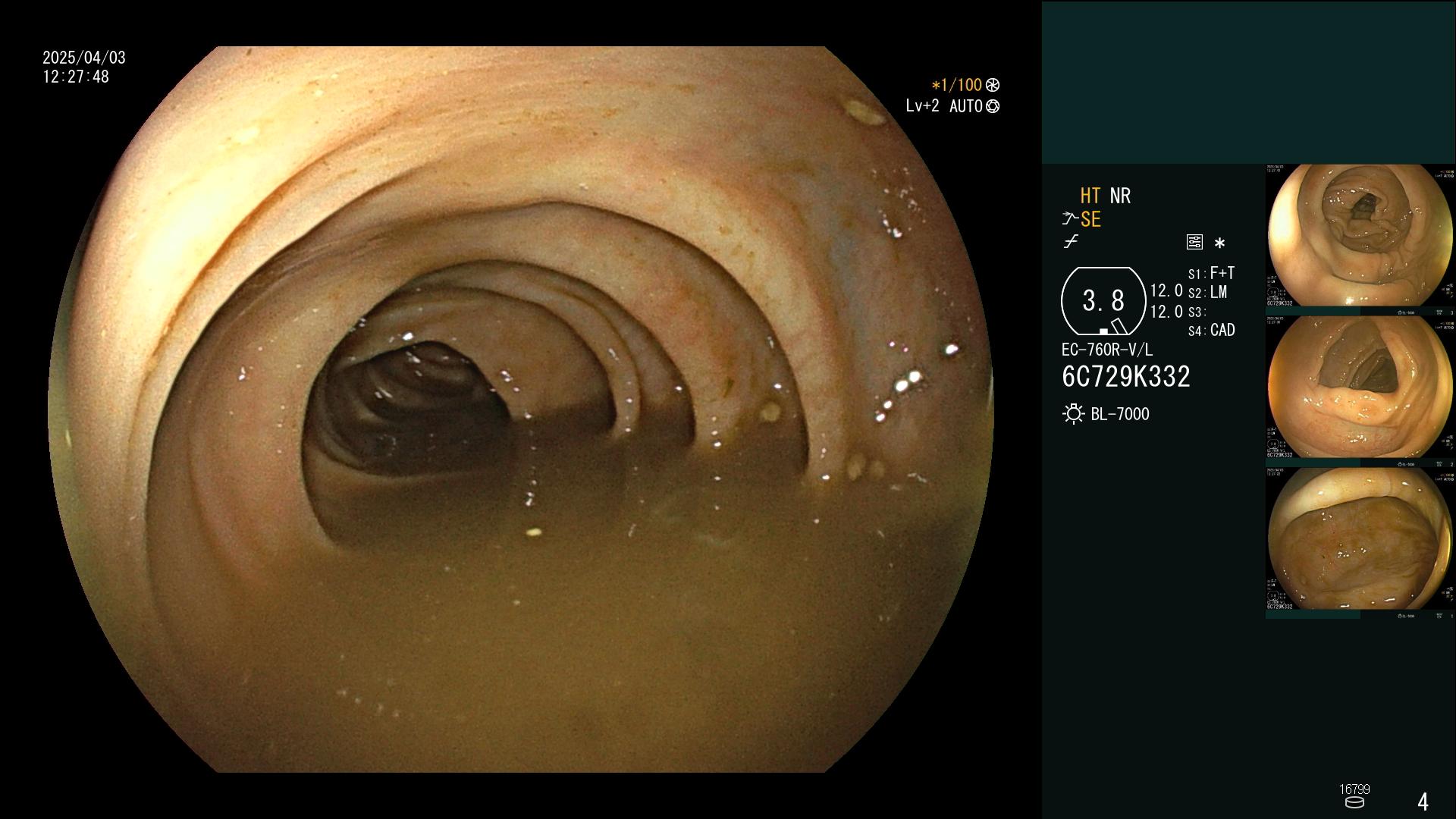The width and height of the screenshot is (1456, 819).
Task: Open the bottom captured thumbnail image
Action: (1360, 543)
